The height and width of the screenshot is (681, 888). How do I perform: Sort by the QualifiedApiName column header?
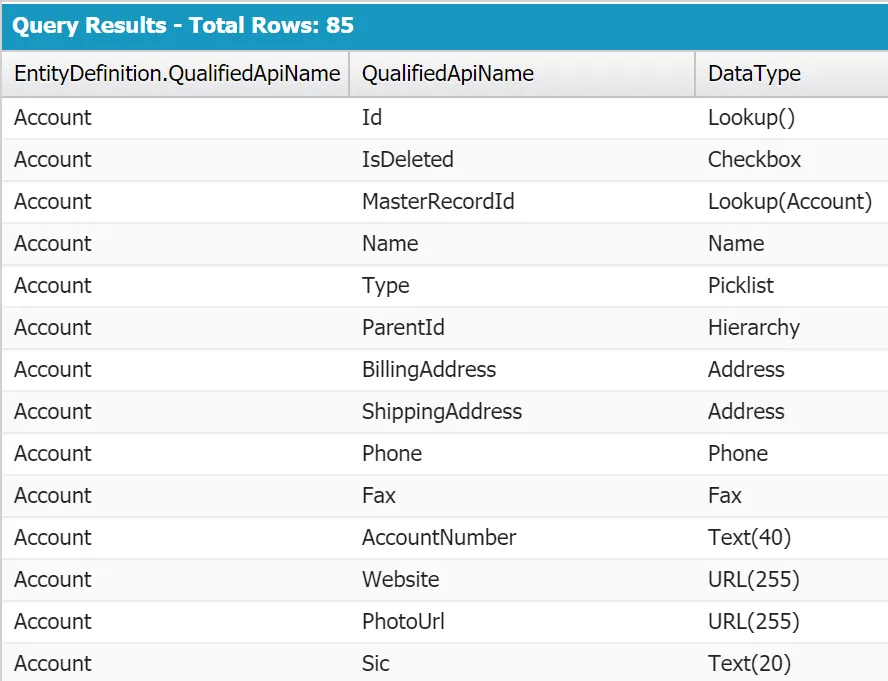[x=447, y=74]
